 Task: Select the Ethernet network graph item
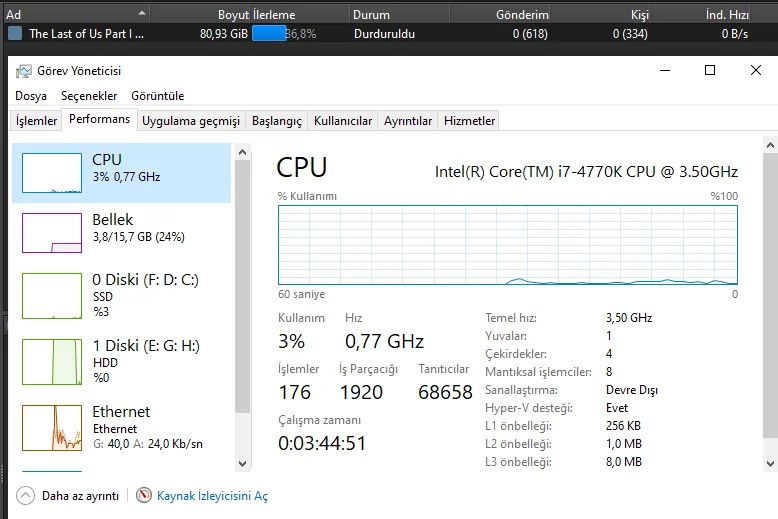coord(122,427)
